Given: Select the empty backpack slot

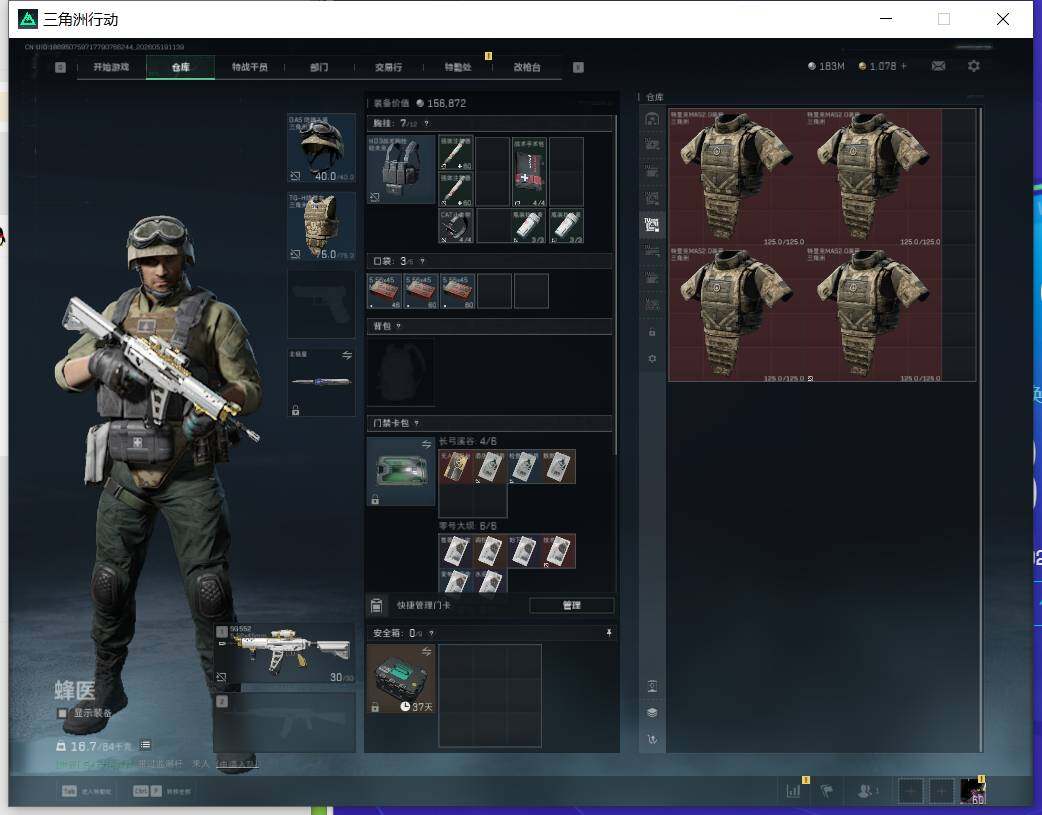Looking at the screenshot, I should tap(401, 372).
